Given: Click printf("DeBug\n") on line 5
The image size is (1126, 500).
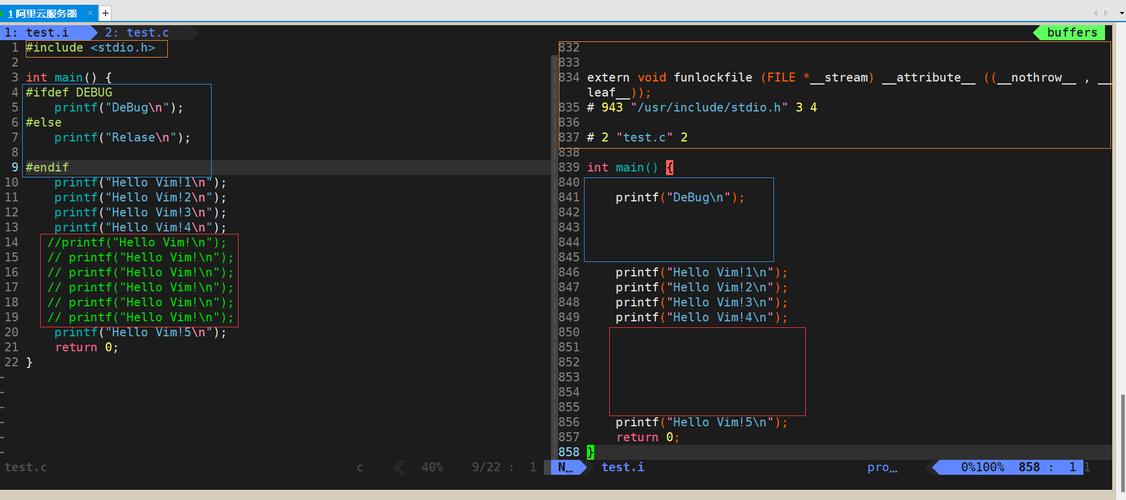Looking at the screenshot, I should (x=119, y=108).
